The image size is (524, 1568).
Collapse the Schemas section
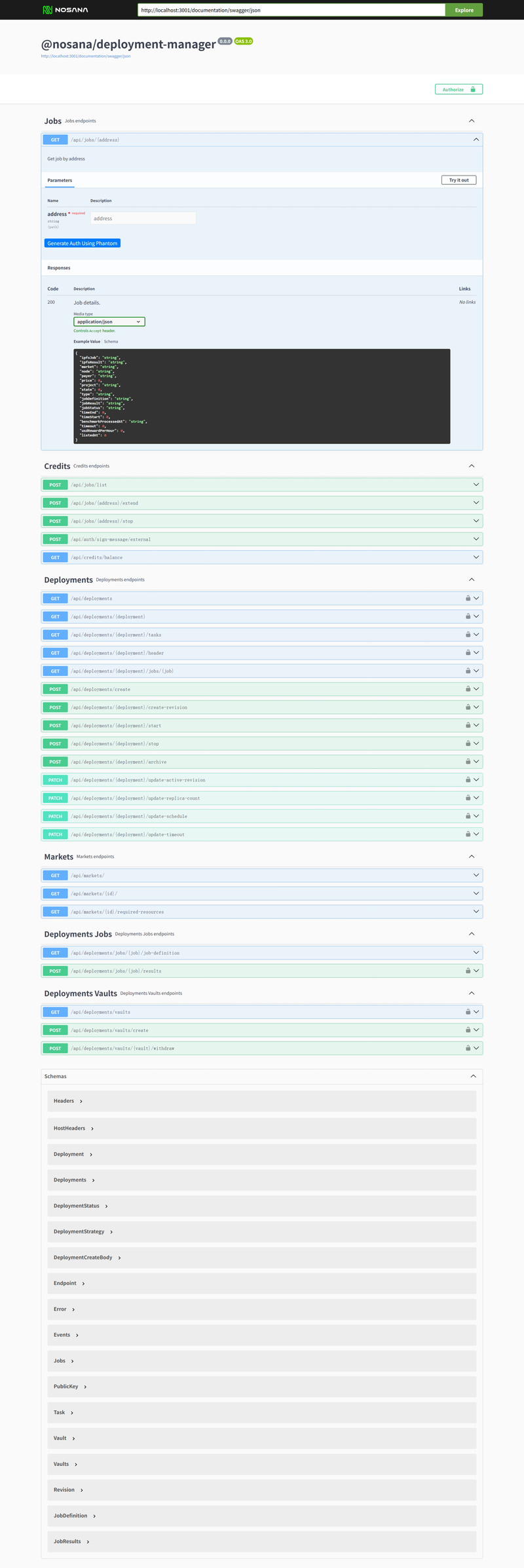click(x=473, y=1076)
